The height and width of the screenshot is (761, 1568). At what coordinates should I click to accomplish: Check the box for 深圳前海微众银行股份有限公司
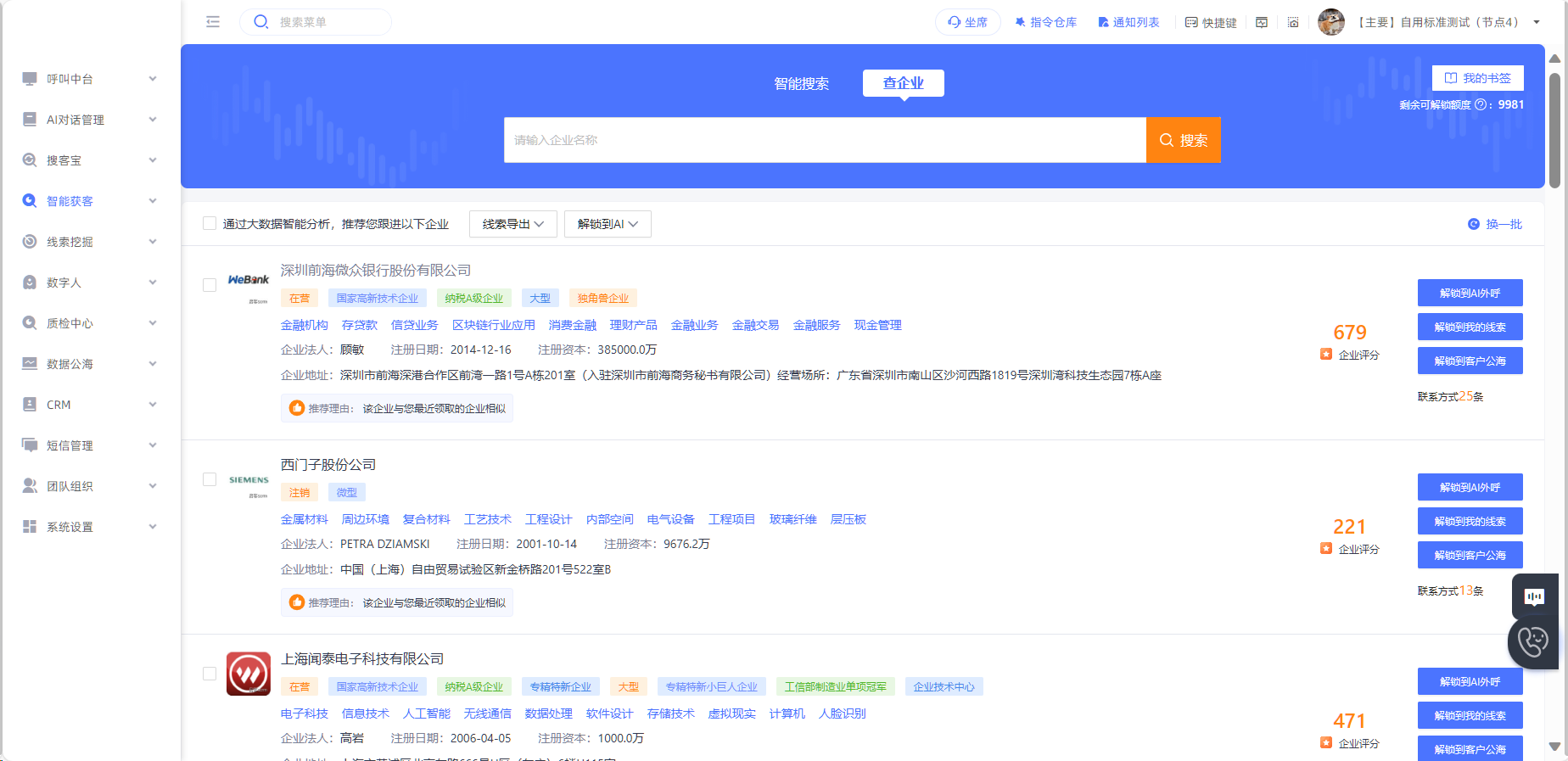(210, 285)
